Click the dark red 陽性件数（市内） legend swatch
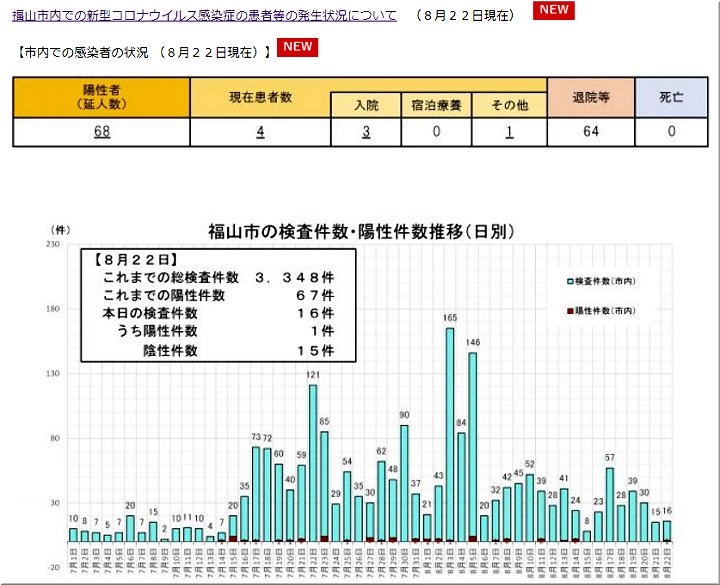Image resolution: width=720 pixels, height=585 pixels. [x=571, y=311]
